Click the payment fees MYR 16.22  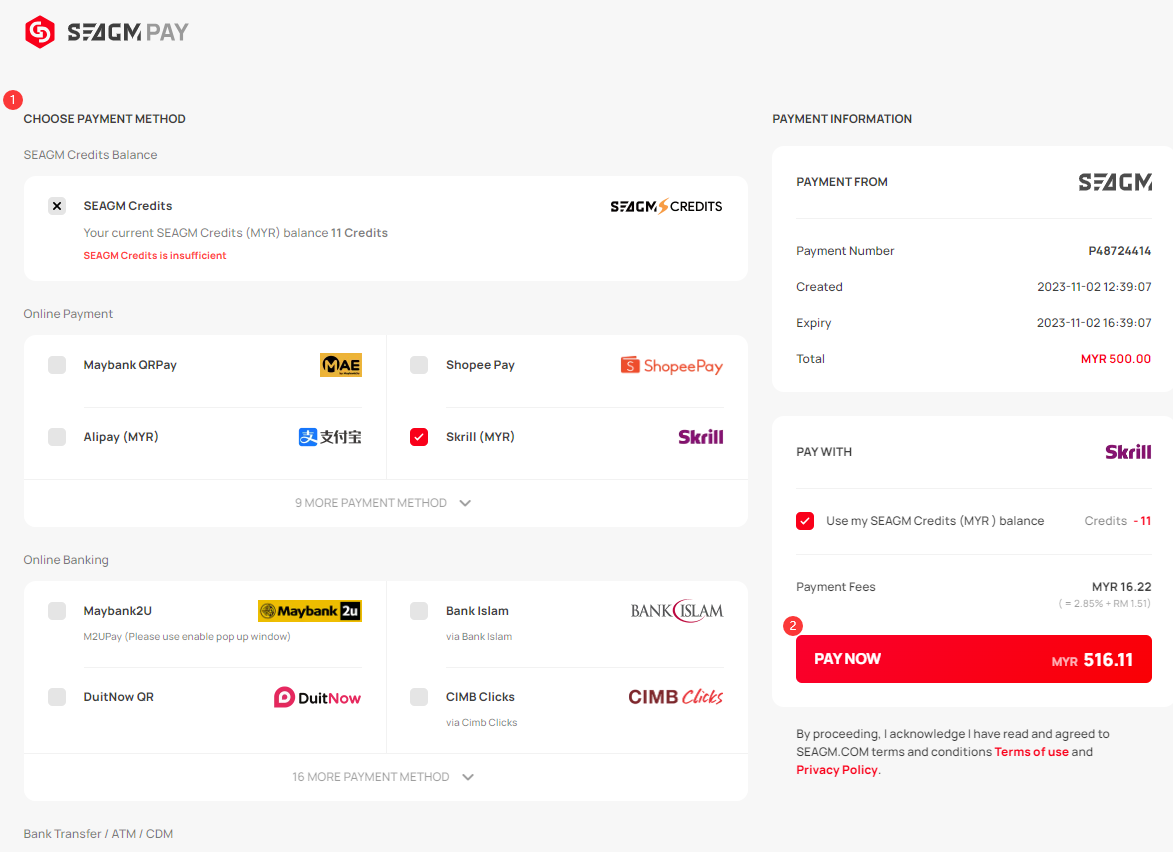(1121, 587)
